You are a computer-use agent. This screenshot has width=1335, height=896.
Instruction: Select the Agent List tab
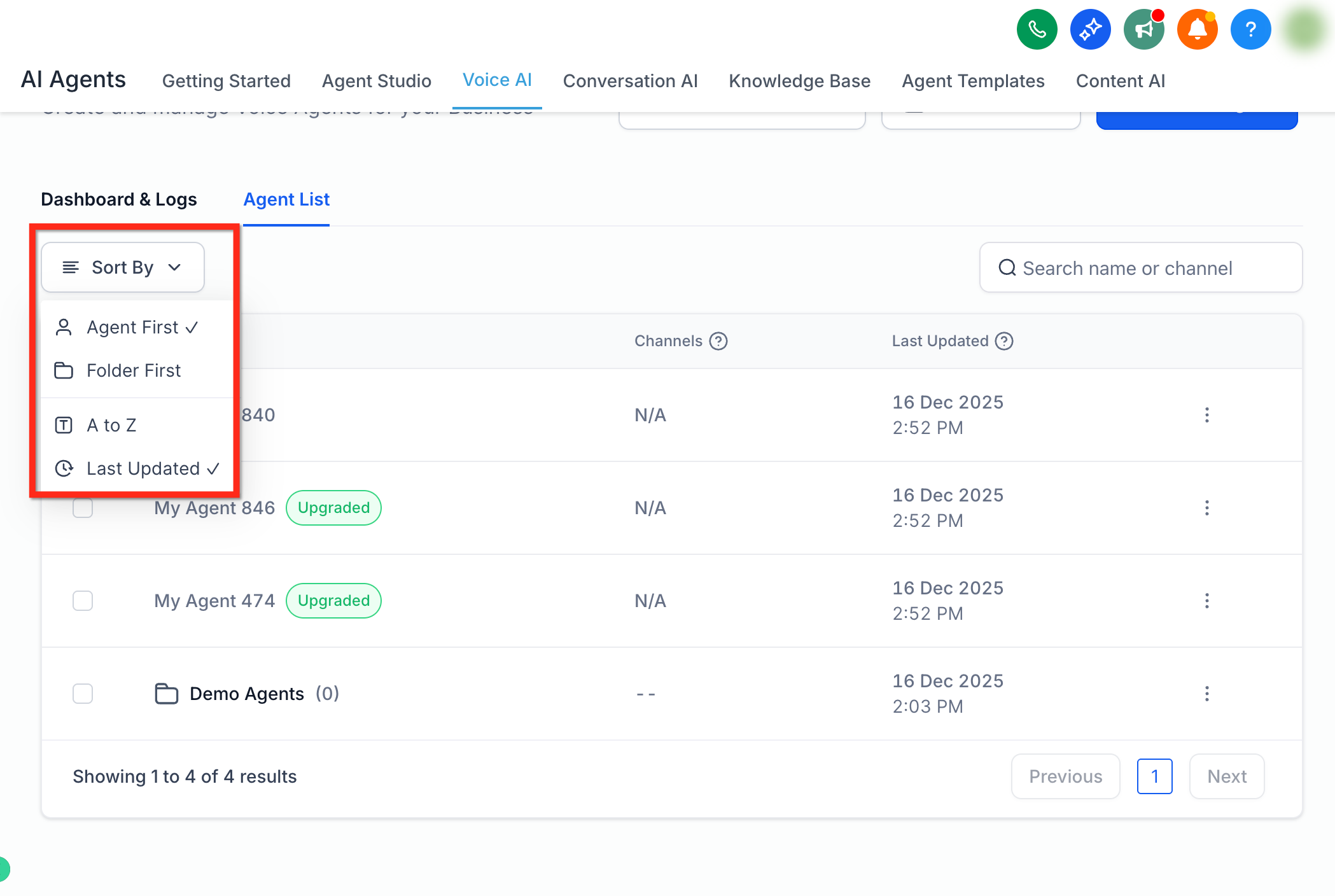[x=286, y=199]
